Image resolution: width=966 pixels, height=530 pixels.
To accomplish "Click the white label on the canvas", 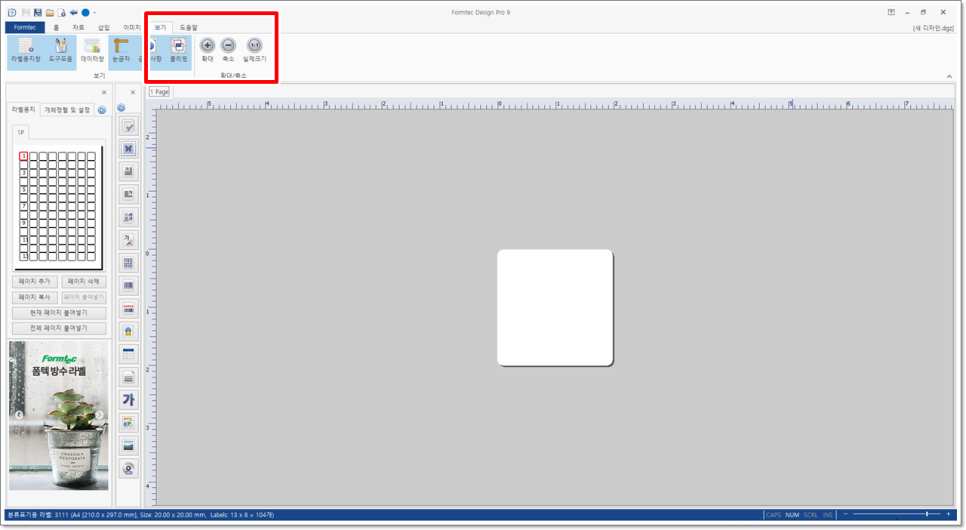I will point(555,308).
